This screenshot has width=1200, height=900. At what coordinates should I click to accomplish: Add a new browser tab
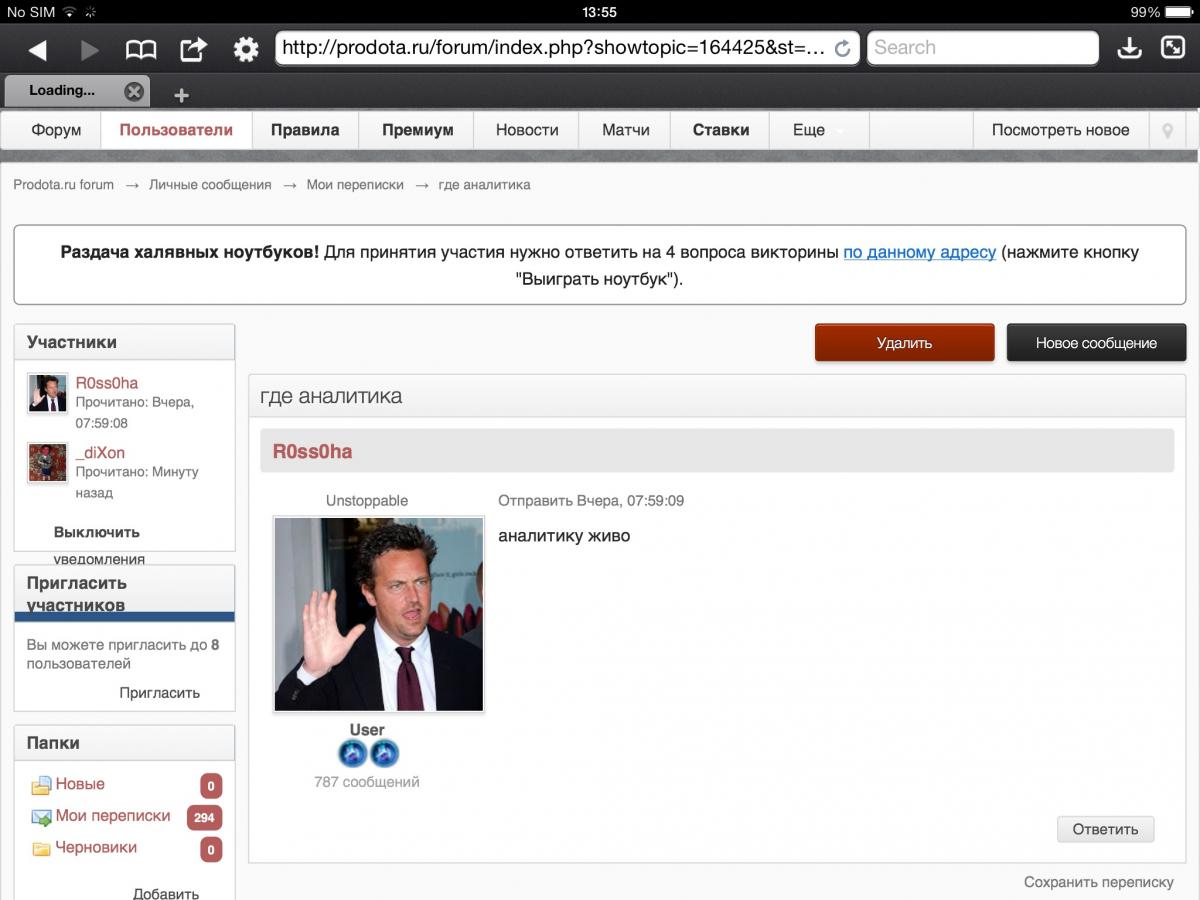pos(181,95)
